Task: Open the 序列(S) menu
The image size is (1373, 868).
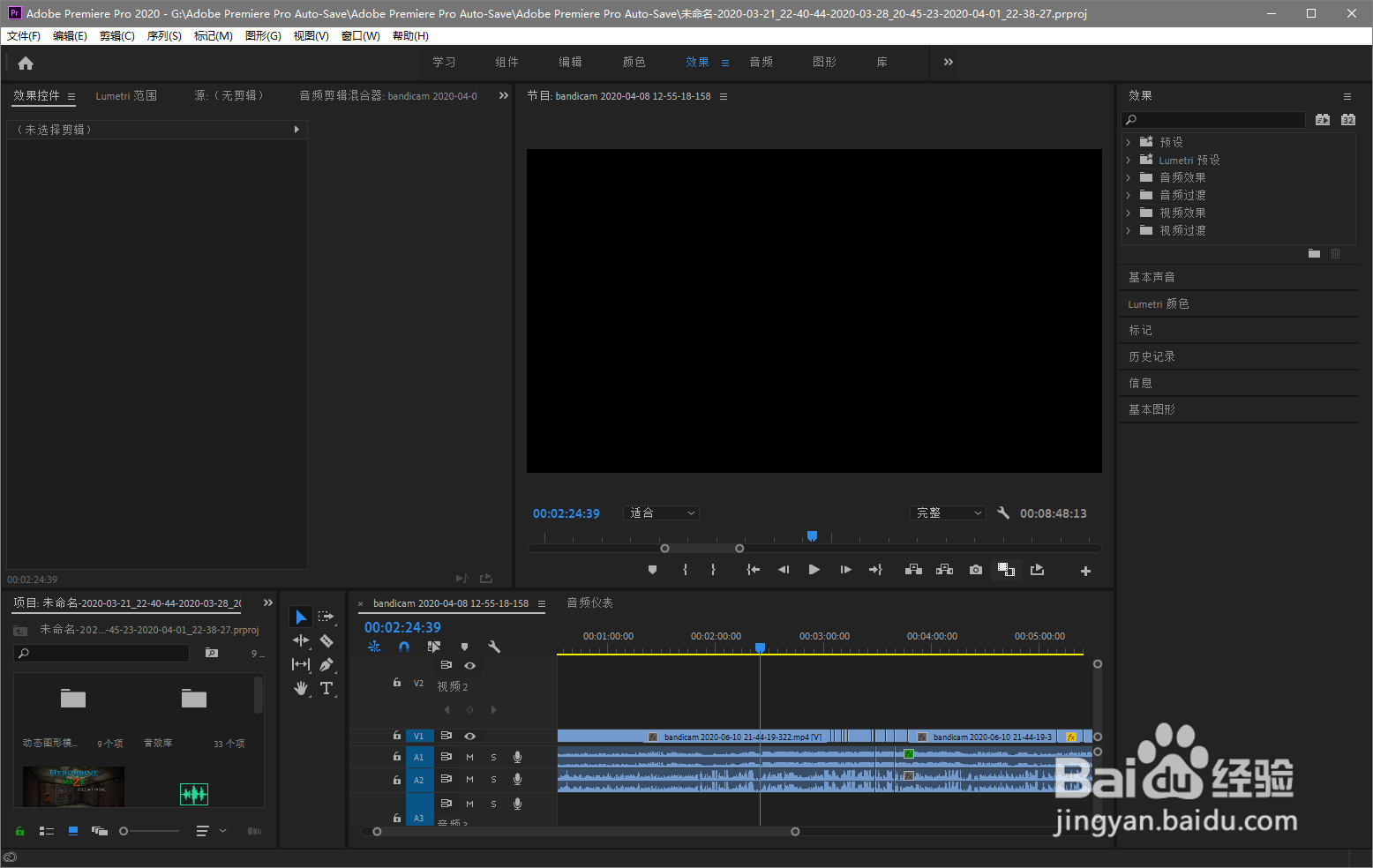Action: 164,36
